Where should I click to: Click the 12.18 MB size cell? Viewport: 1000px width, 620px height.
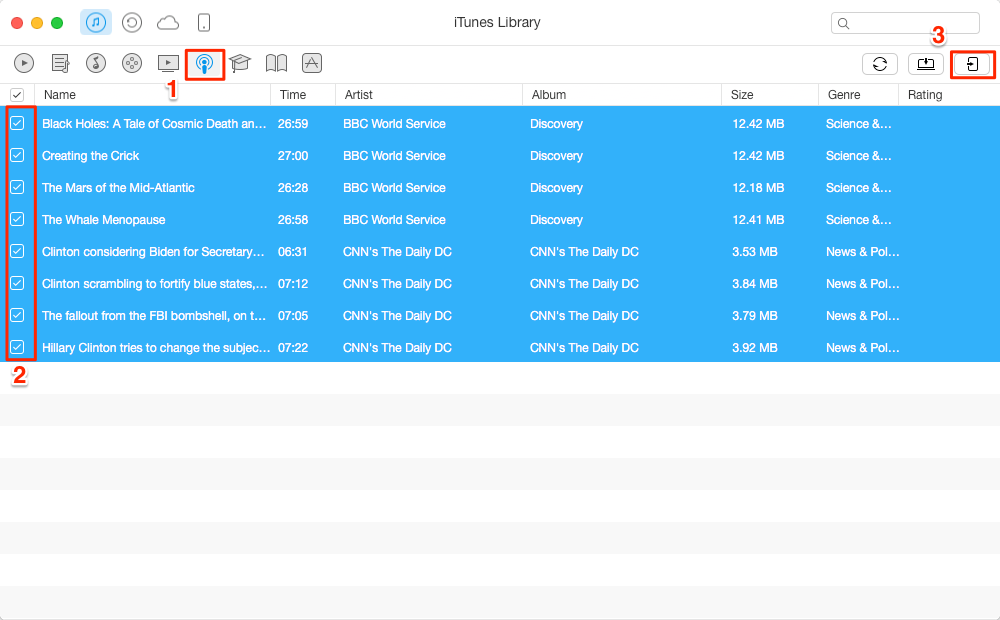(758, 188)
